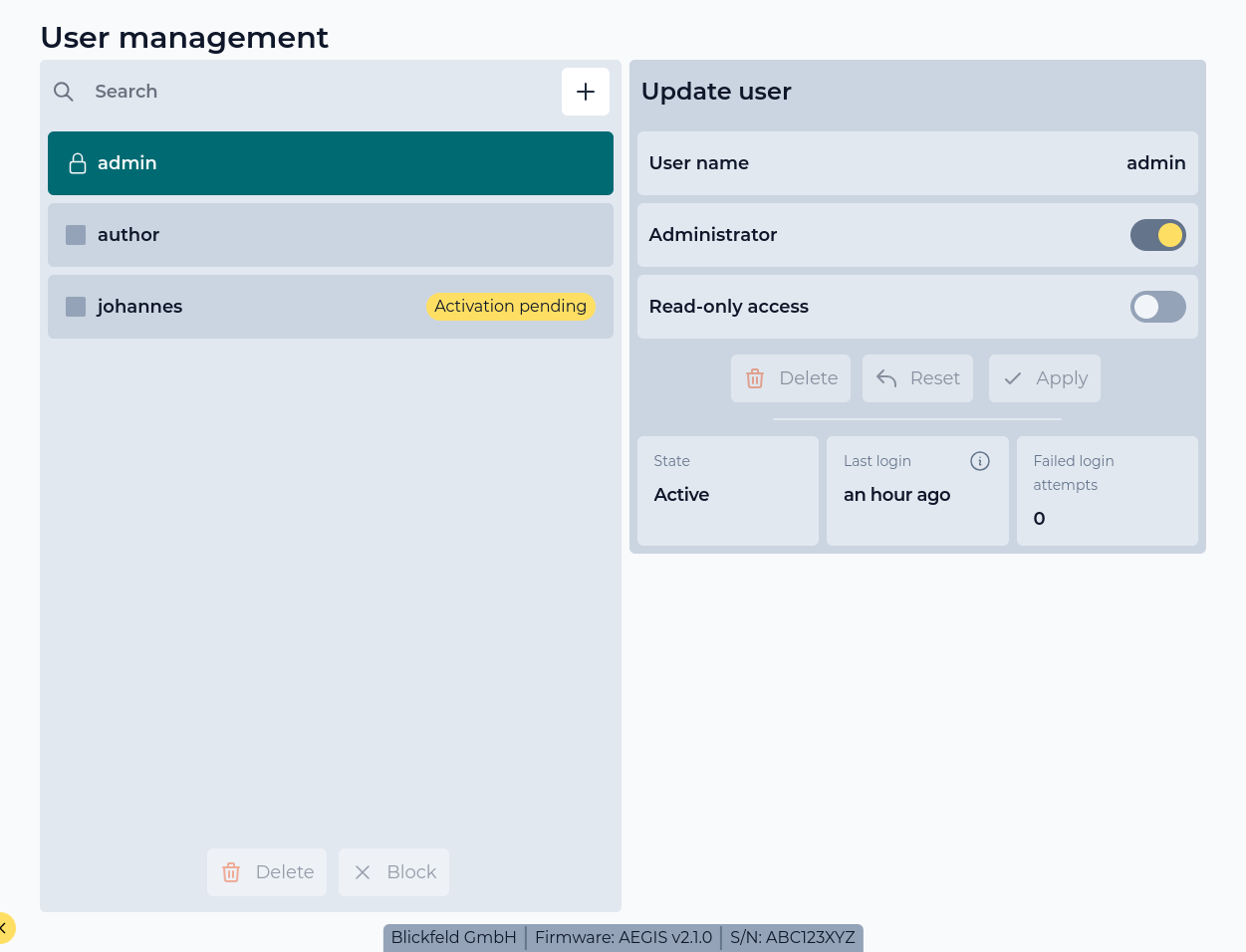Image resolution: width=1246 pixels, height=952 pixels.
Task: Click the plus icon to add a user
Action: 586,91
